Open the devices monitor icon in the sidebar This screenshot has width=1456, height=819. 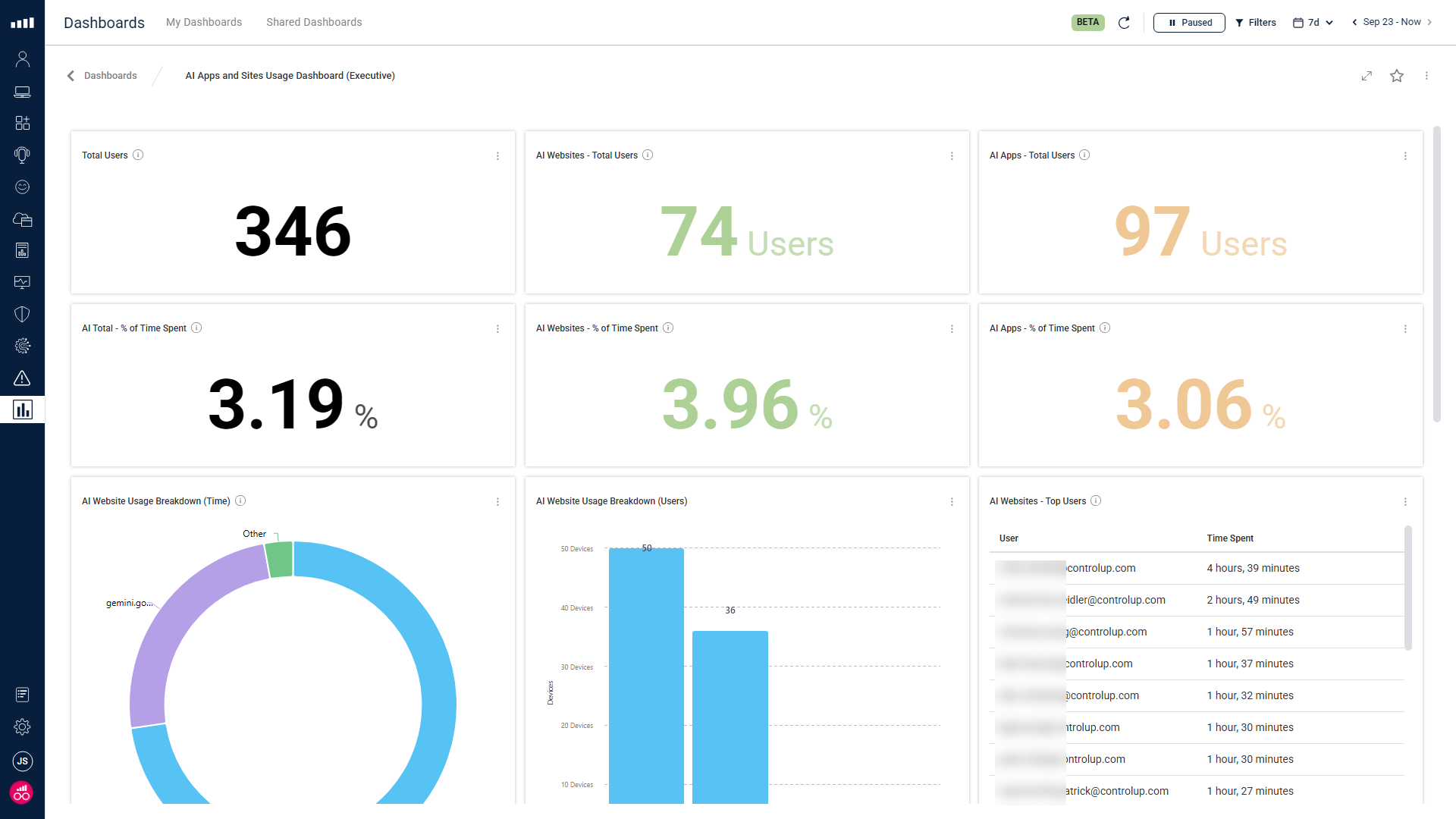coord(22,92)
